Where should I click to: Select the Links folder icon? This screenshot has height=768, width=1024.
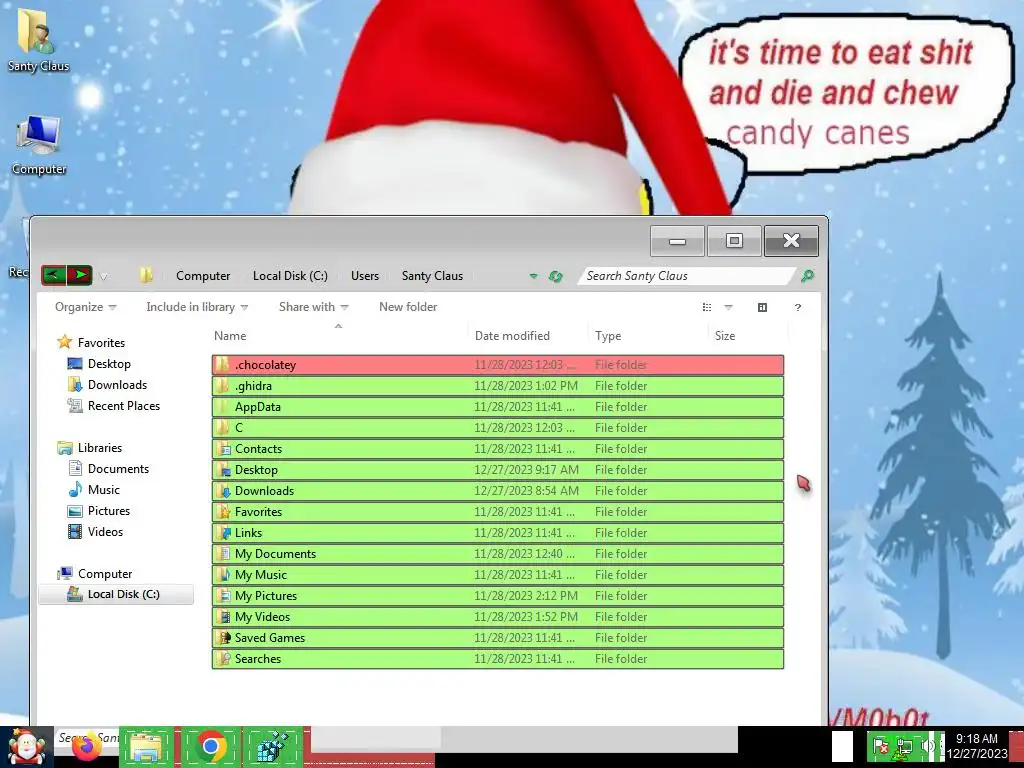tap(225, 533)
